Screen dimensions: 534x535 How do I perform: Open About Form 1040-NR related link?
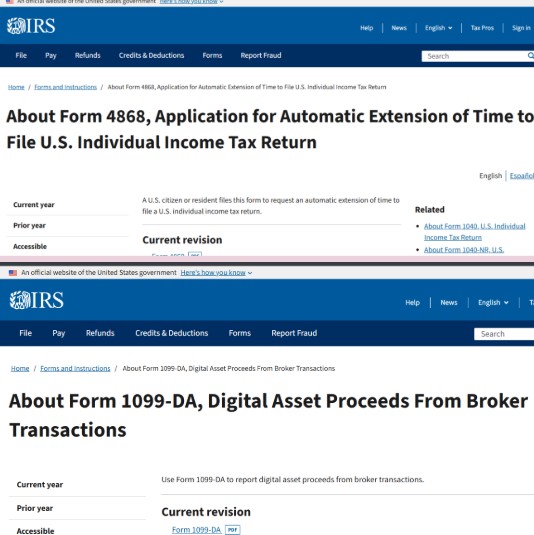click(x=464, y=250)
